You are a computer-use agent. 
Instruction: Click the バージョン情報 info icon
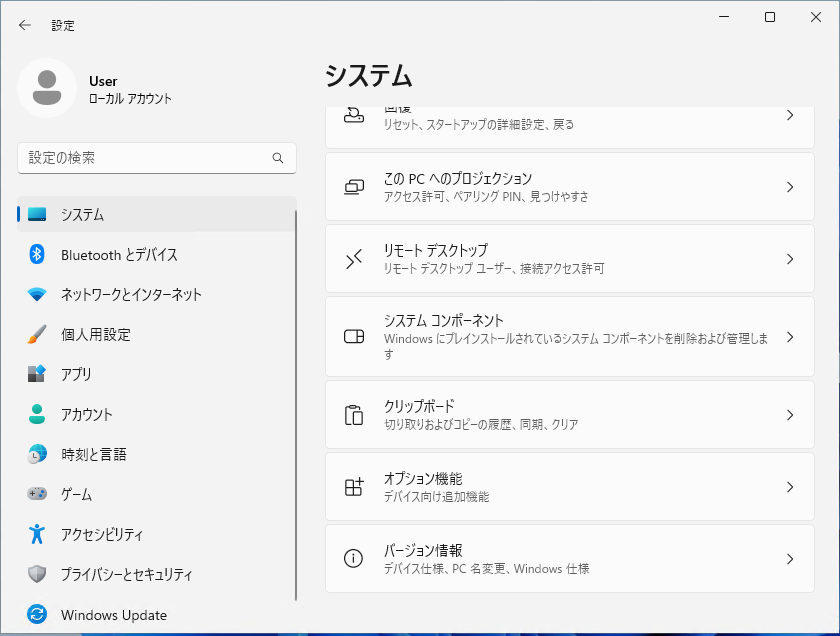354,558
